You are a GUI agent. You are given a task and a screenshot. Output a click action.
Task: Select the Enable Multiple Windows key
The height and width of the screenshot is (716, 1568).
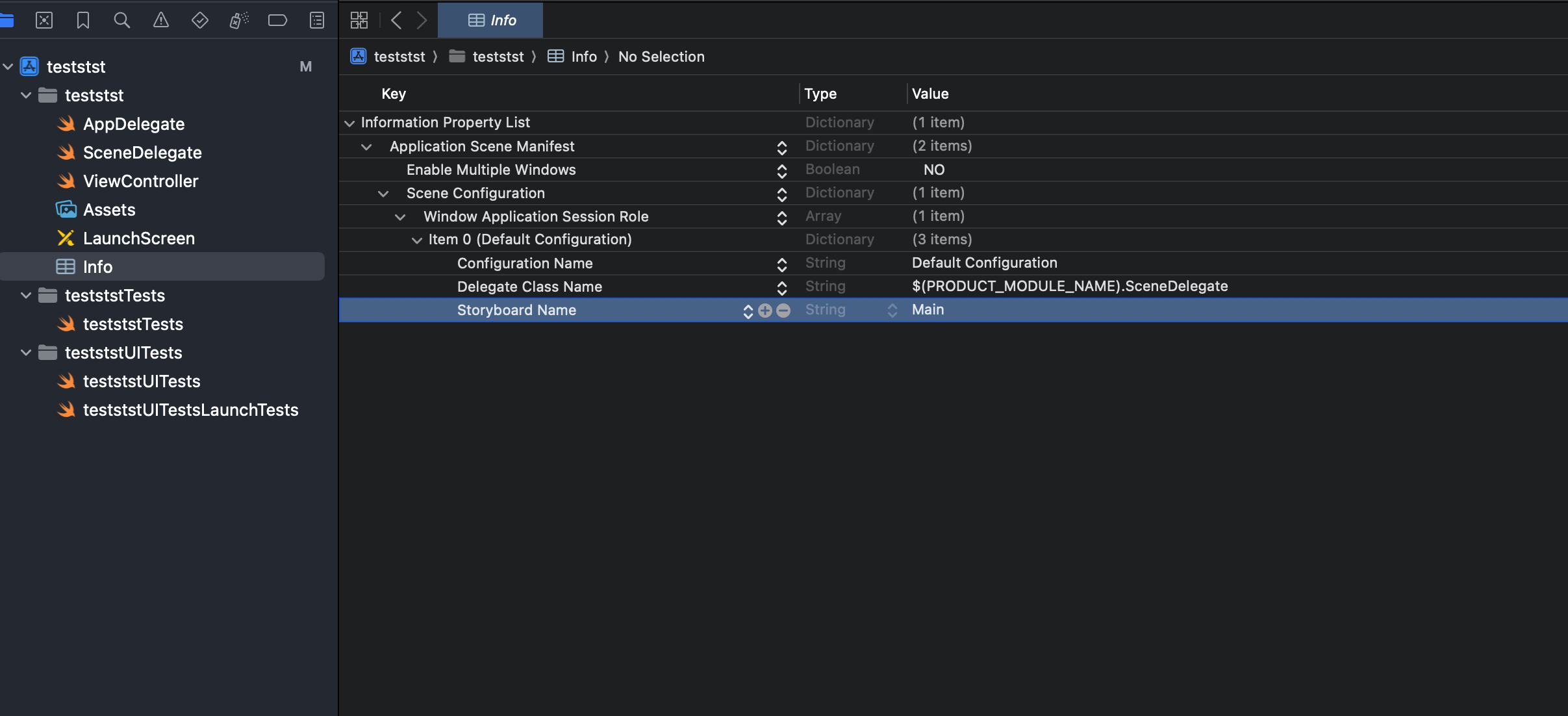point(491,170)
